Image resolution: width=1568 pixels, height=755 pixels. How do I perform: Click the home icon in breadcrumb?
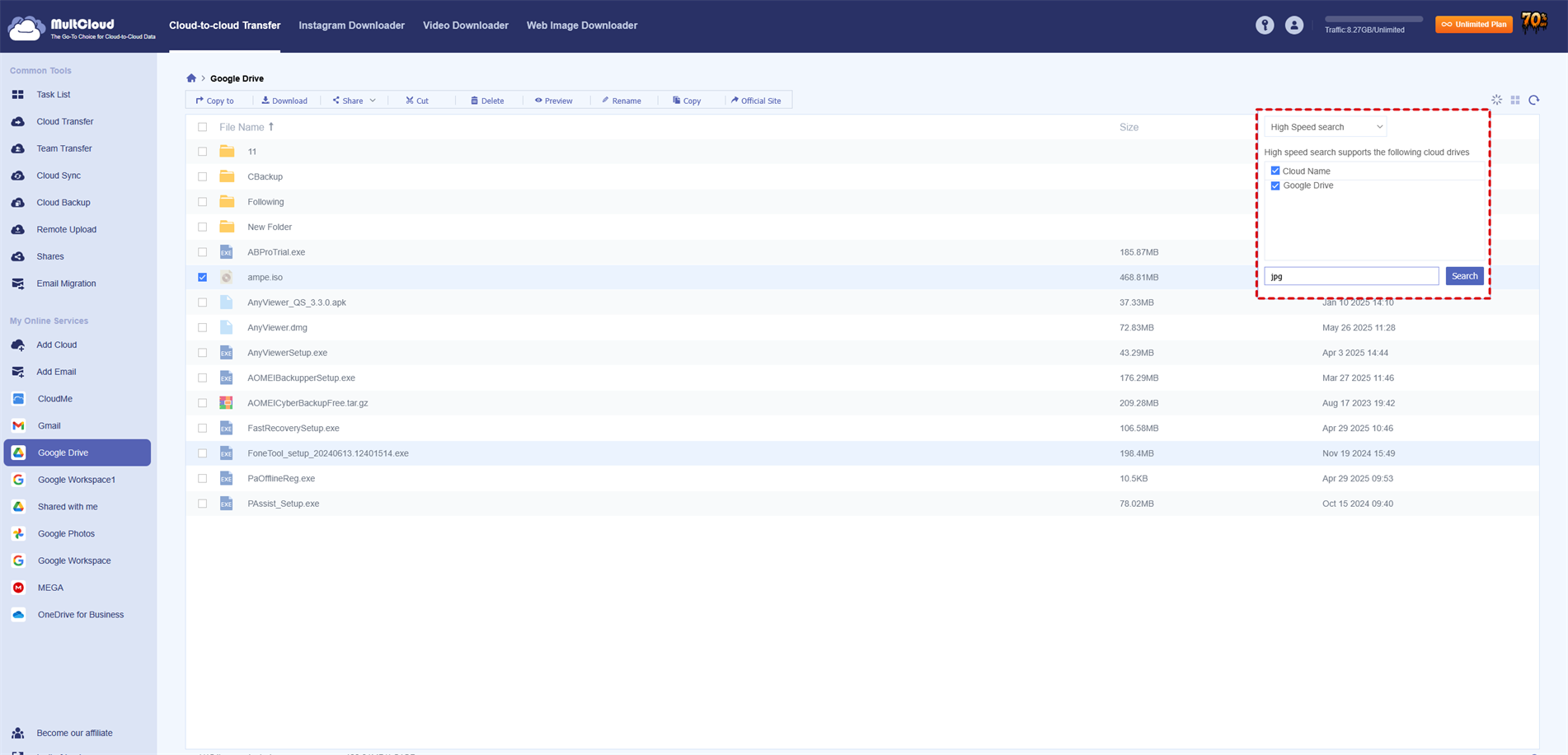coord(191,78)
